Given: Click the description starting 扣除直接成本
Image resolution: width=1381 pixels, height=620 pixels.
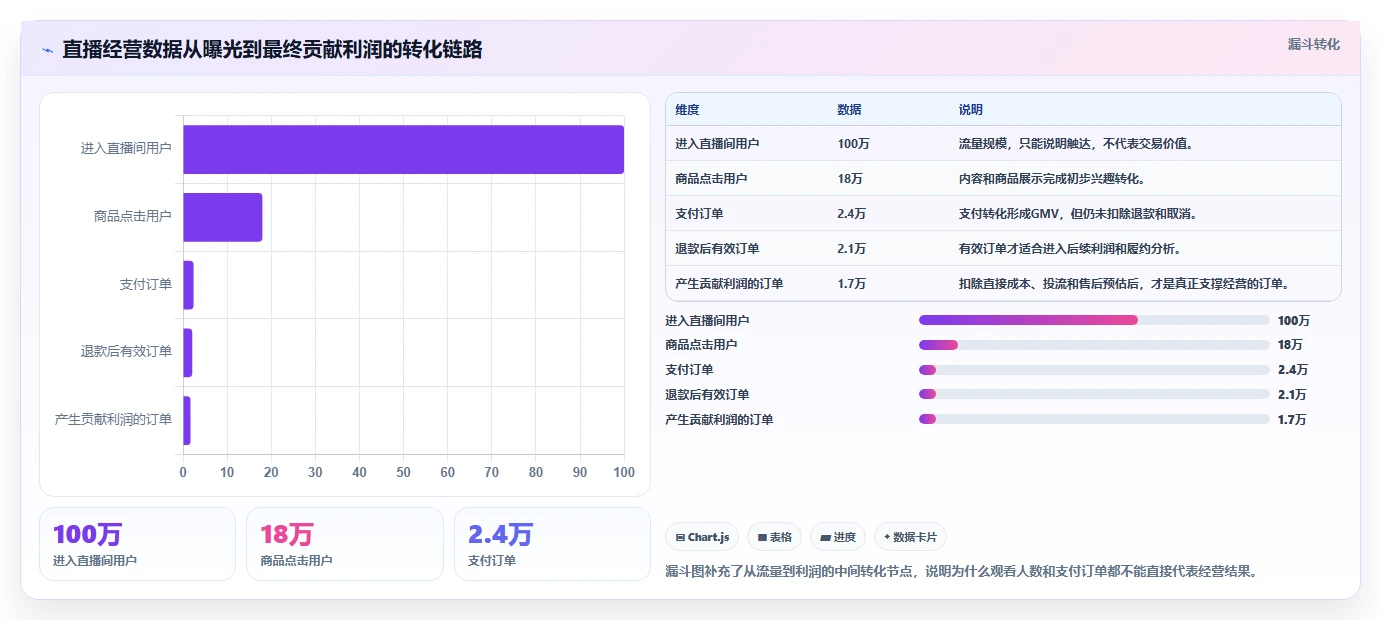Looking at the screenshot, I should pos(1123,284).
